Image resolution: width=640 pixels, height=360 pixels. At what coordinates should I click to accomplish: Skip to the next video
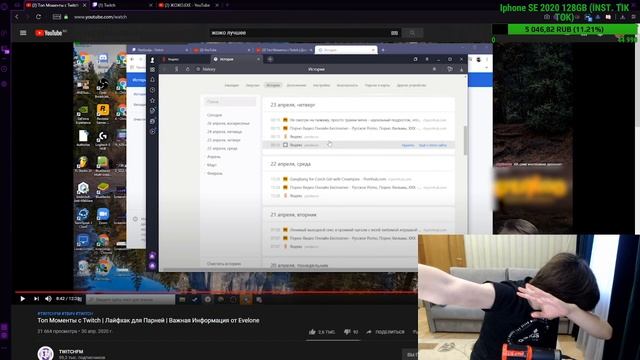[36, 299]
